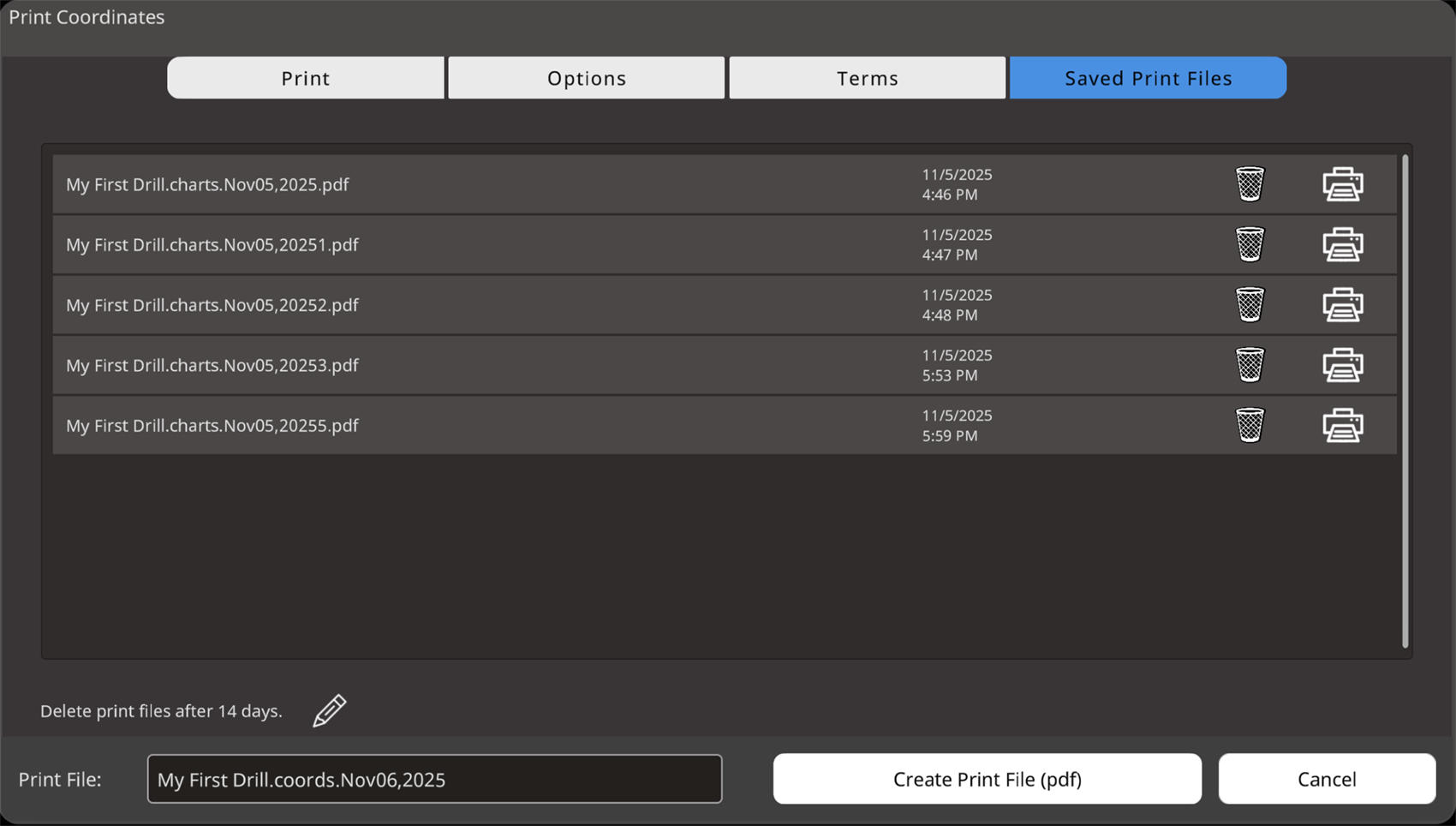
Task: Select the Saved Print Files tab
Action: tap(1148, 78)
